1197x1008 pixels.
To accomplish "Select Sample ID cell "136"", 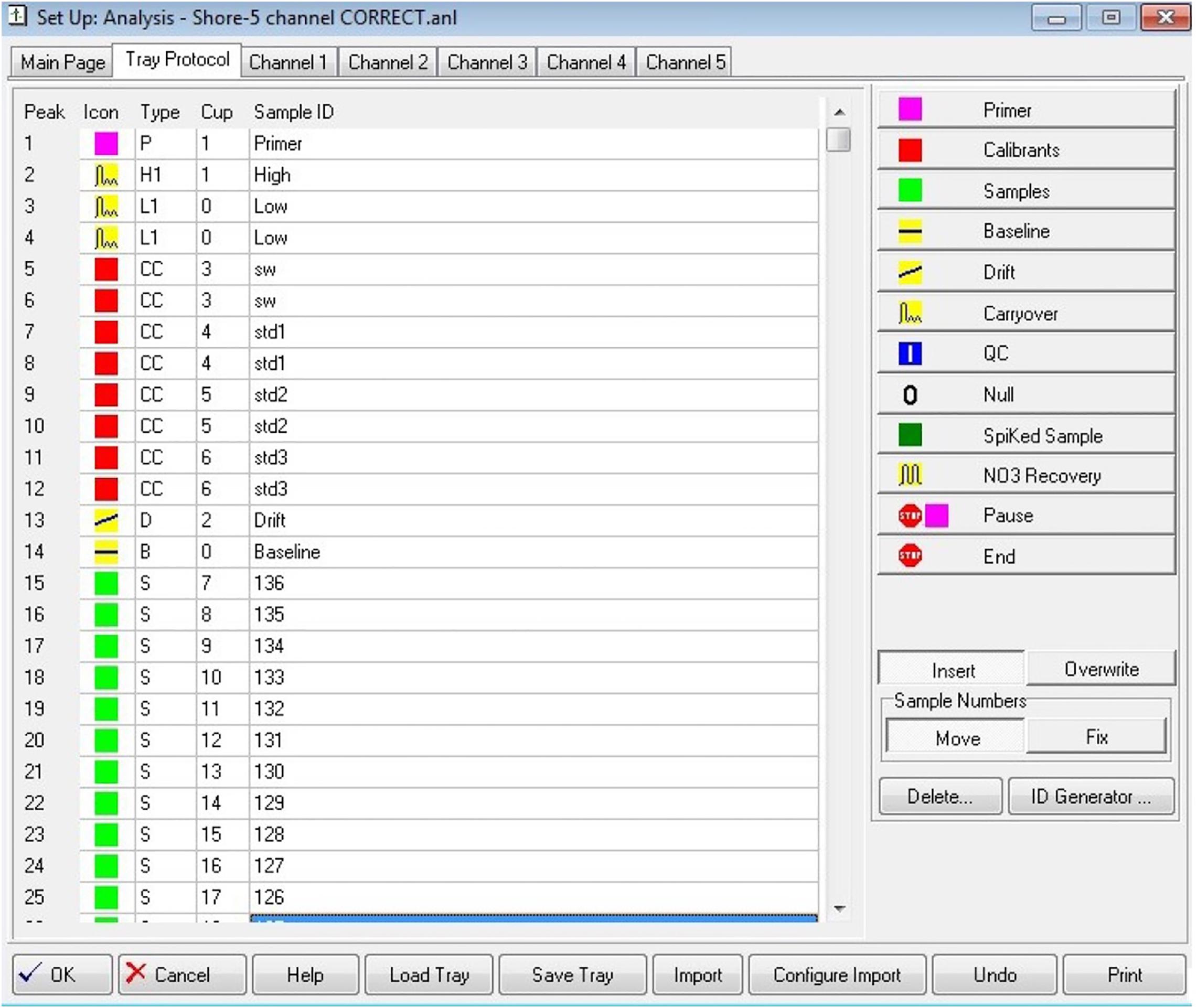I will 534,583.
